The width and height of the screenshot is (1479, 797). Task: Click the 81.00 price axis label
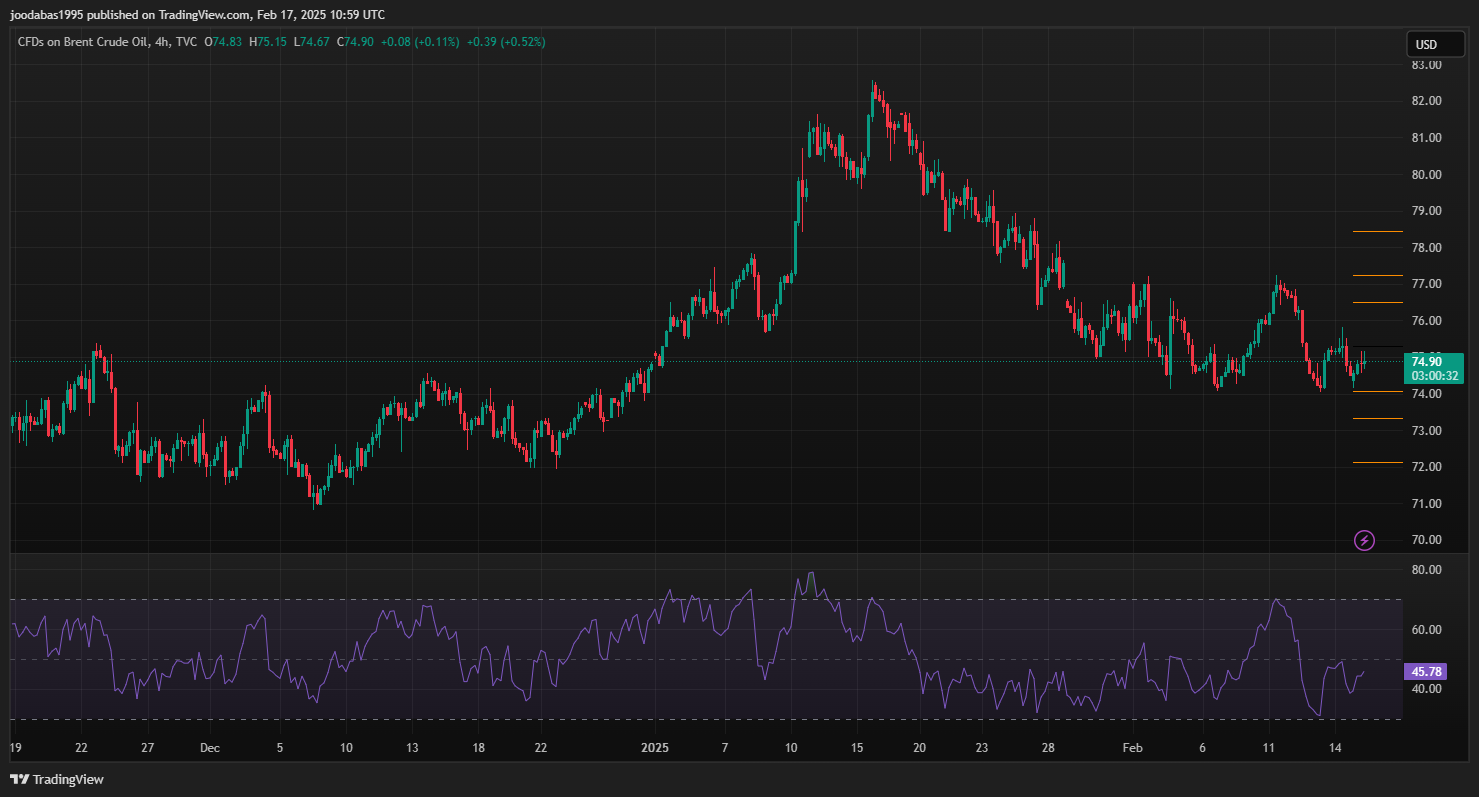pos(1426,138)
